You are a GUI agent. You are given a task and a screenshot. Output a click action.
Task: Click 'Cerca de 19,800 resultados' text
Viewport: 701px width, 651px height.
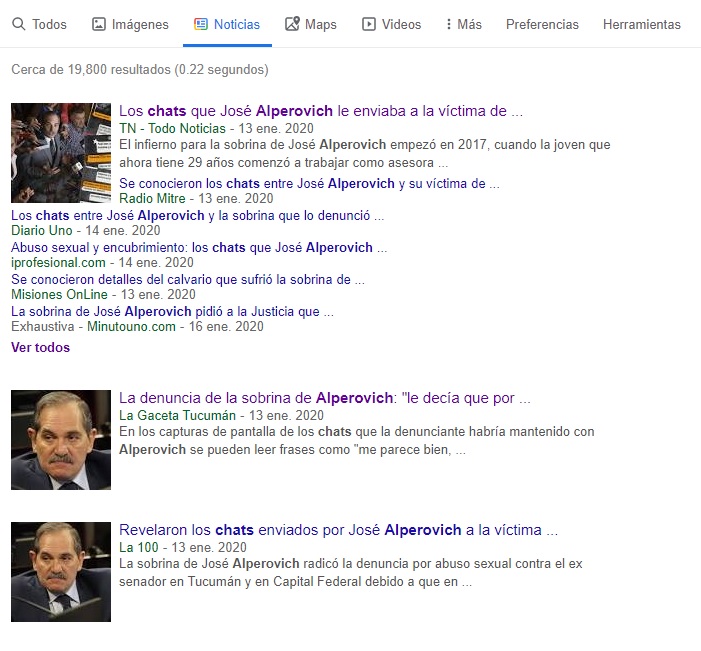[x=139, y=69]
